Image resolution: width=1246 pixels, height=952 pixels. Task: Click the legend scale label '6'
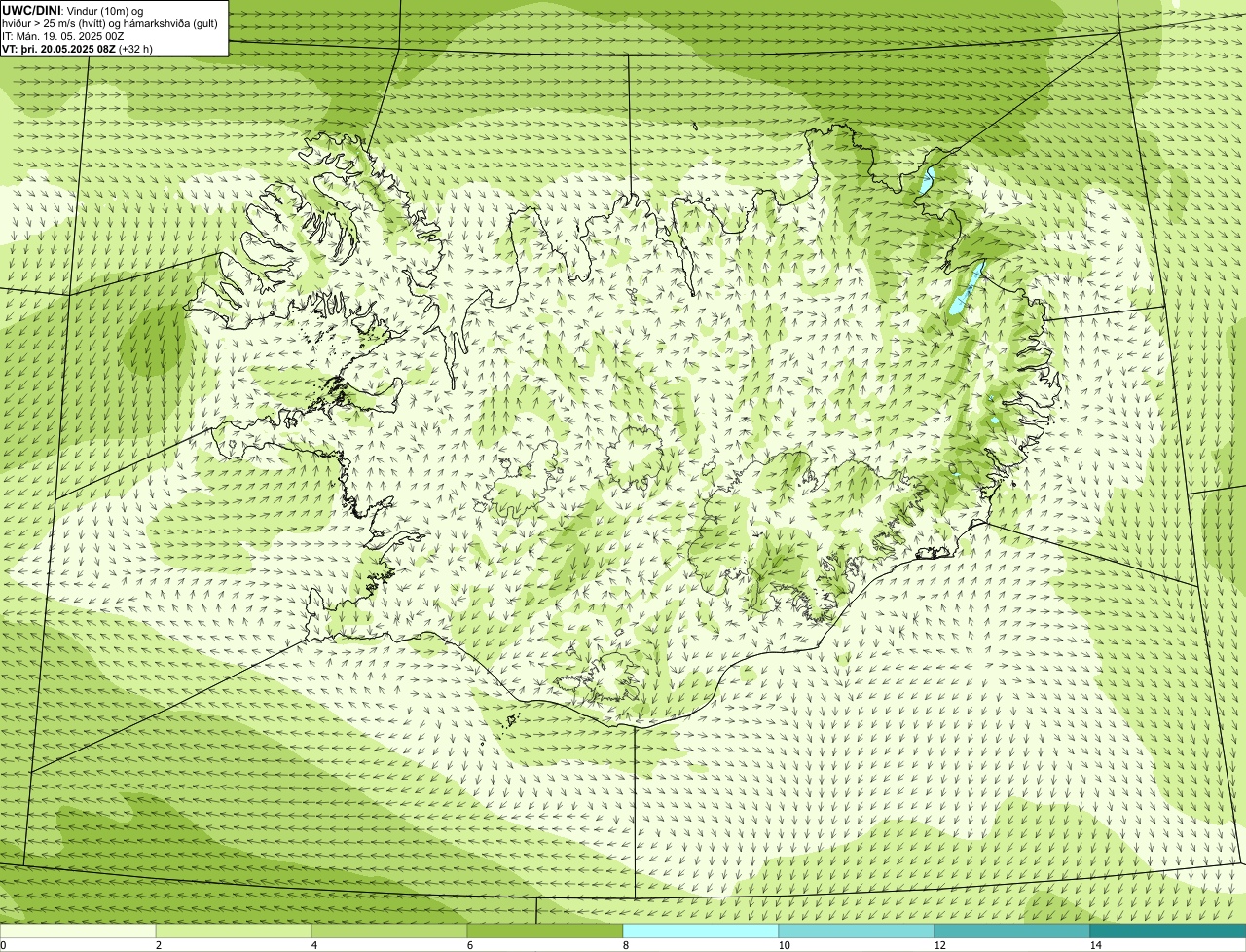[x=469, y=945]
